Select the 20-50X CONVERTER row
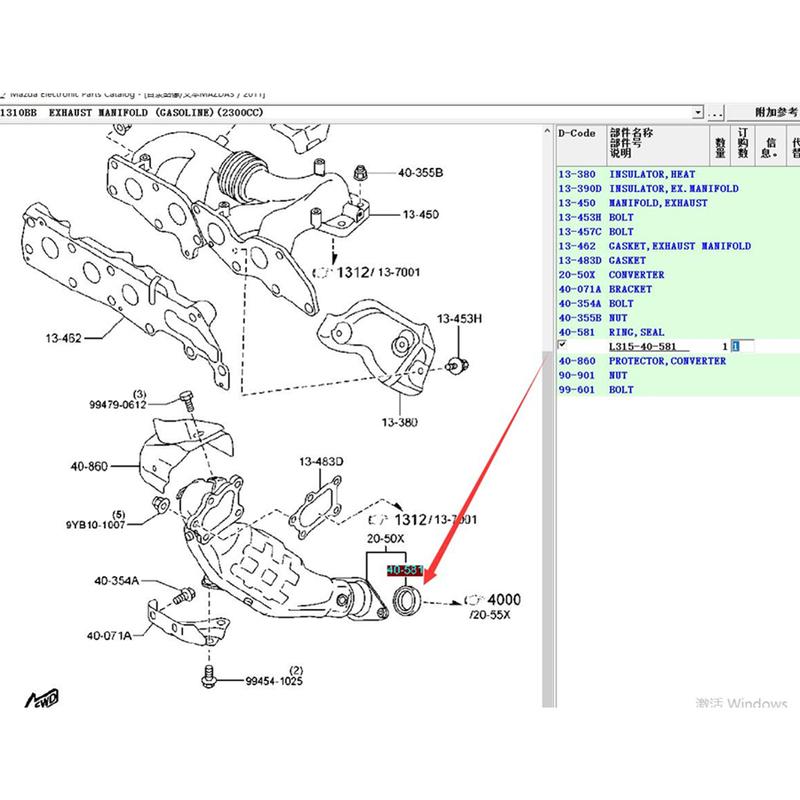This screenshot has width=800, height=800. (678, 275)
